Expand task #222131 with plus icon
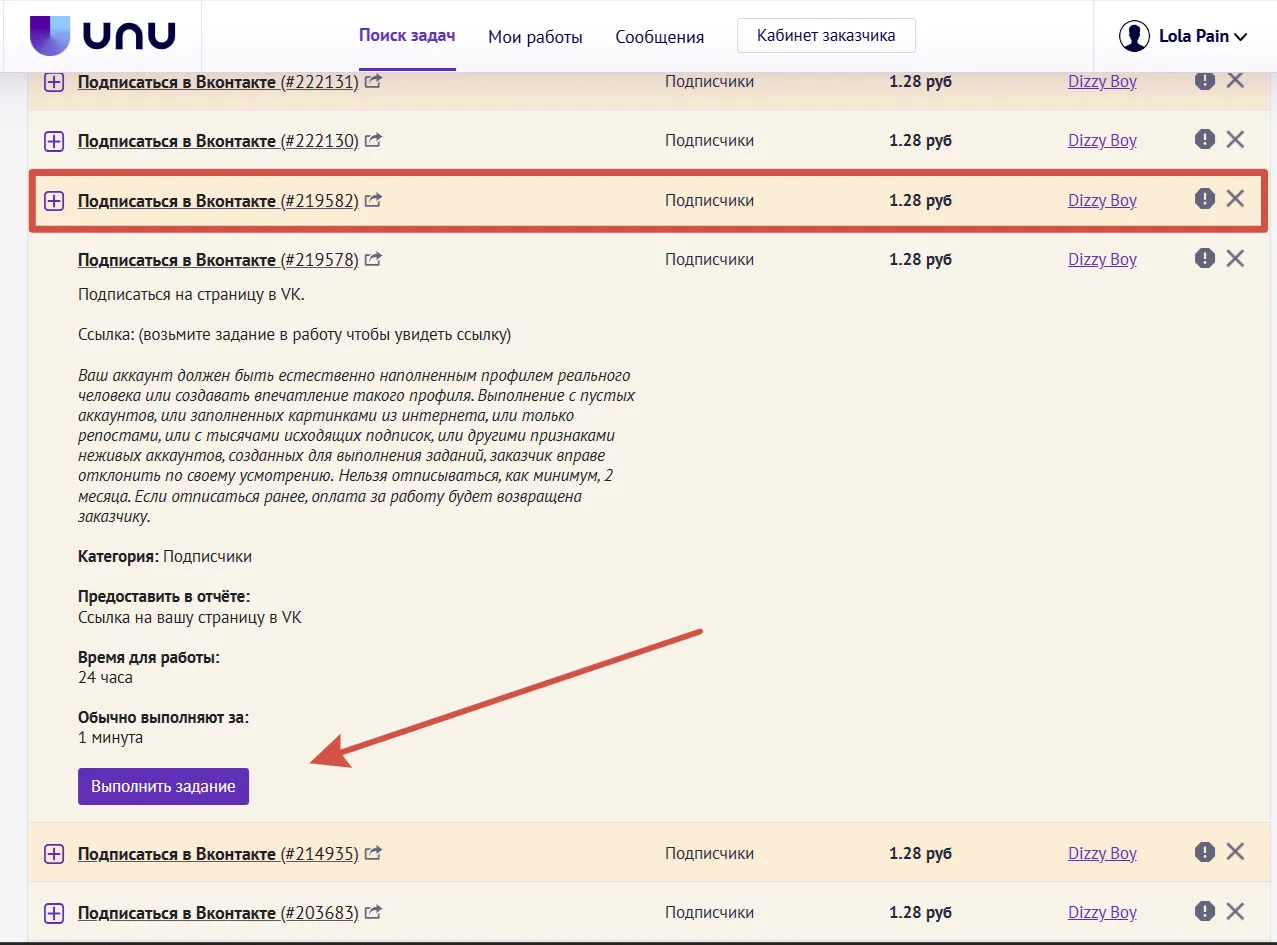Viewport: 1277px width, 945px height. tap(54, 82)
